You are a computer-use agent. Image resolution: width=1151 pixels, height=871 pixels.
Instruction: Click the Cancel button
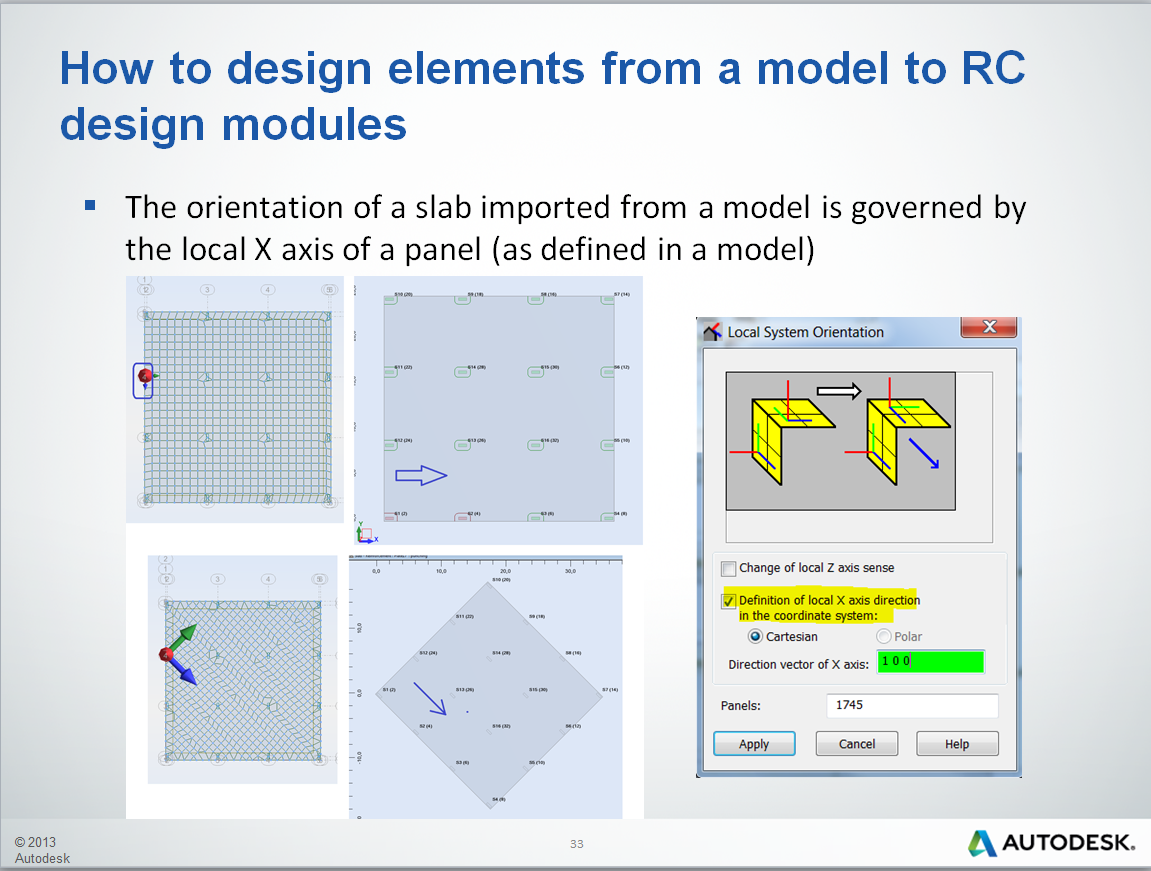[x=857, y=743]
